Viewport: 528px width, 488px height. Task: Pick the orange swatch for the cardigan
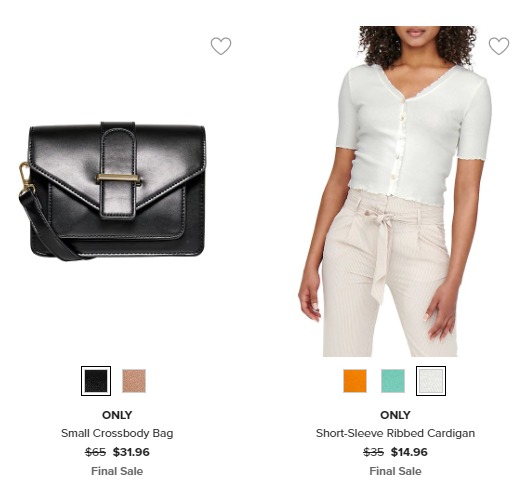(355, 381)
